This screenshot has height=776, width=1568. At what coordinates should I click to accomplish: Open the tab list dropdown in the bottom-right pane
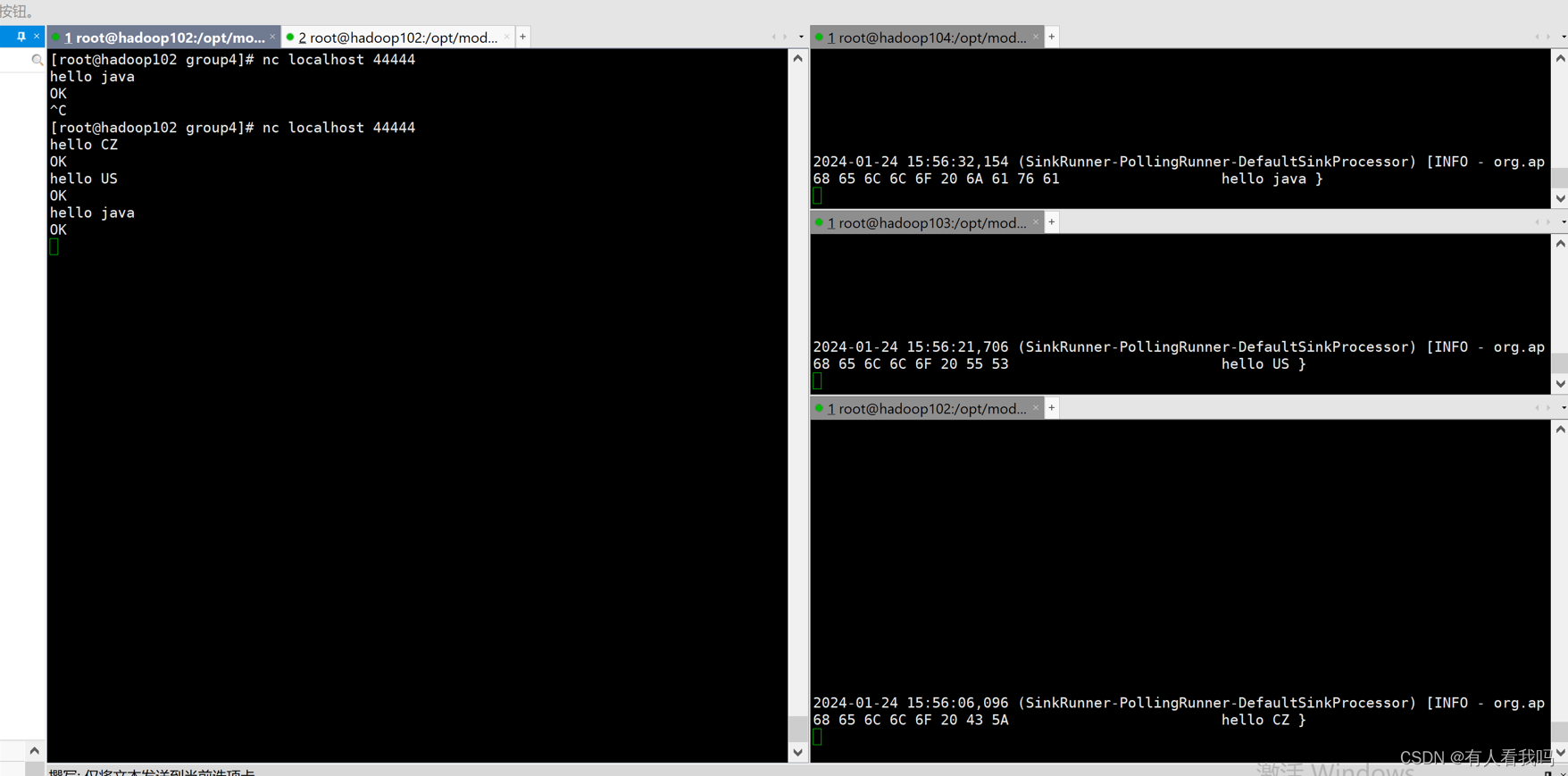[1564, 407]
